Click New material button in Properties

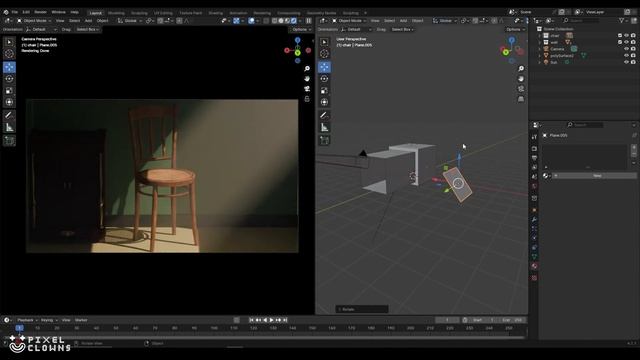(x=594, y=176)
